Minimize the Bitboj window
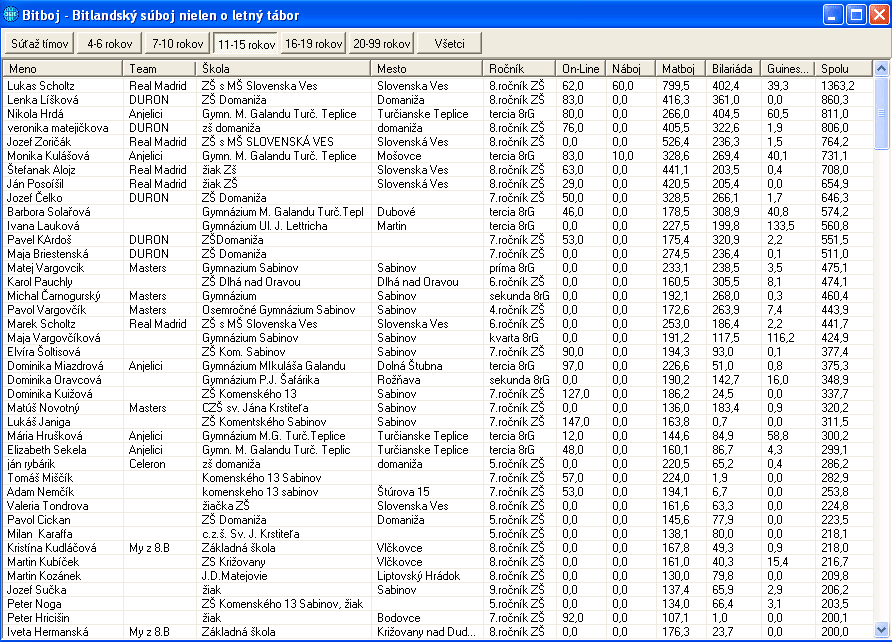The image size is (892, 642). tap(834, 15)
